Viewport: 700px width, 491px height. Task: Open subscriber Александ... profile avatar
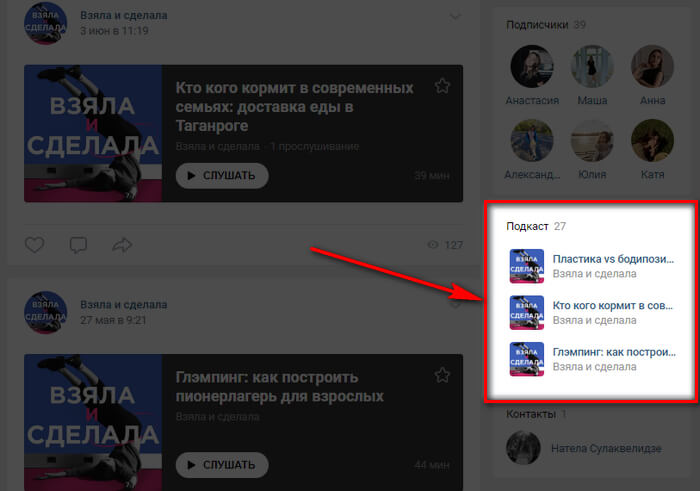click(x=532, y=140)
